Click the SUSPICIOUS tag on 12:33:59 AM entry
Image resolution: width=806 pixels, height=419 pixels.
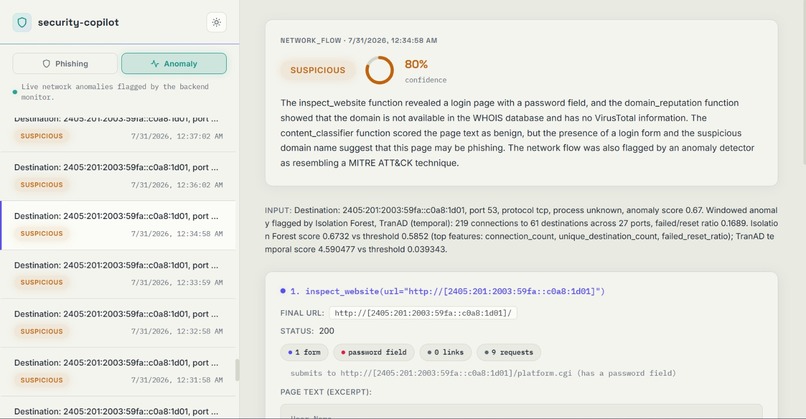point(42,282)
